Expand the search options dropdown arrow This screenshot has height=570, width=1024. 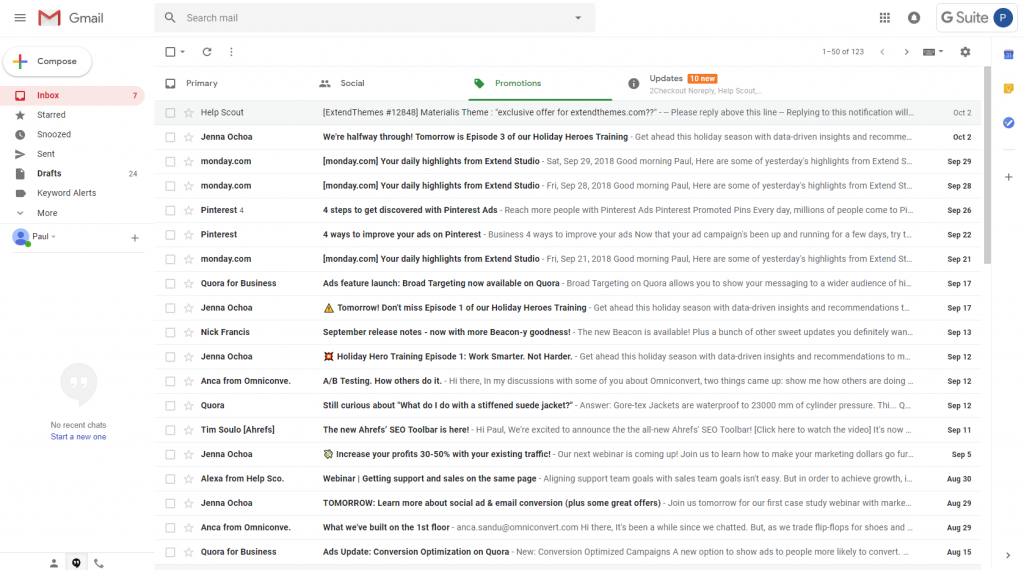click(x=578, y=18)
